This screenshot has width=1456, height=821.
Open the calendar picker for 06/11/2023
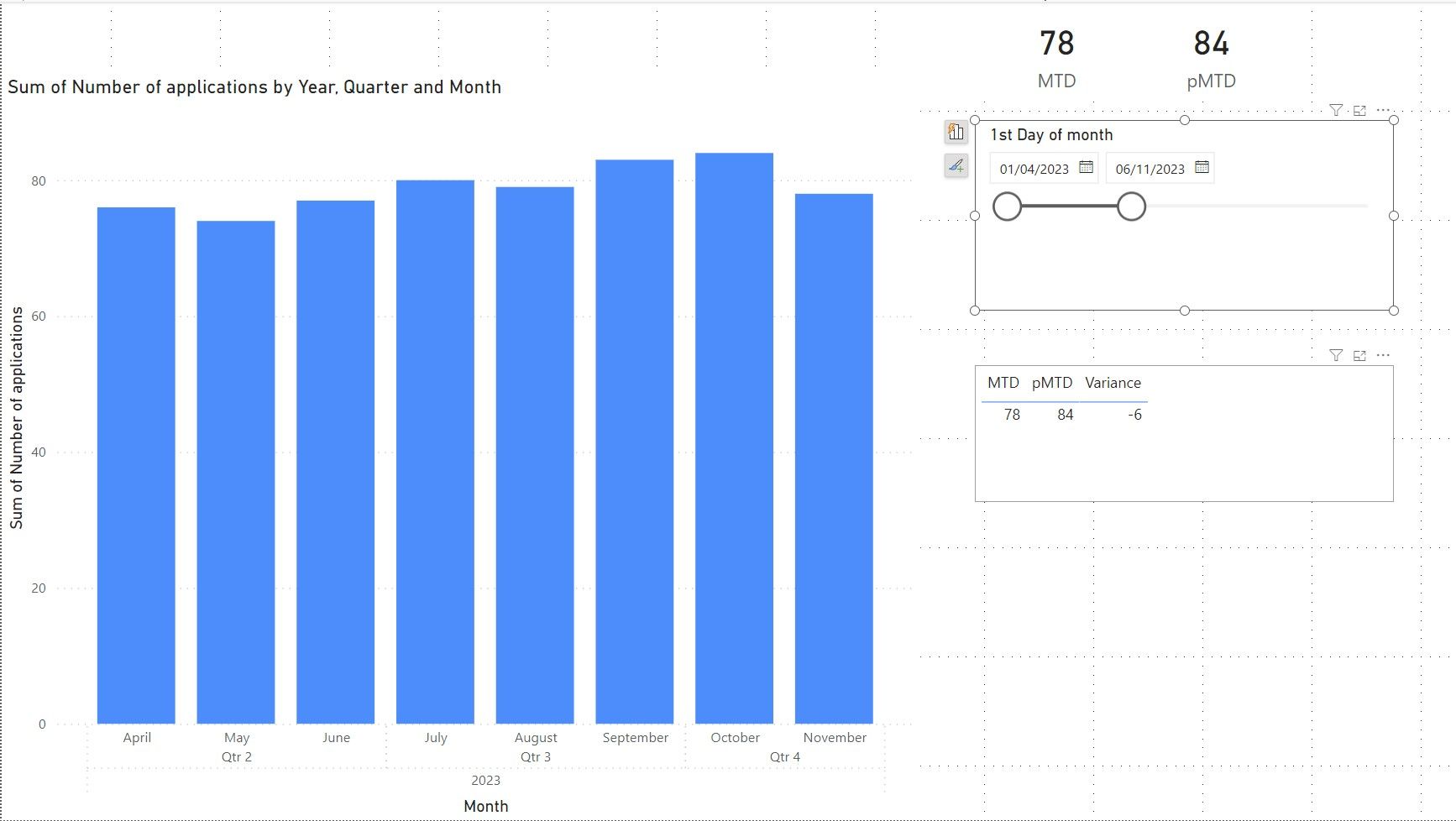pyautogui.click(x=1202, y=167)
